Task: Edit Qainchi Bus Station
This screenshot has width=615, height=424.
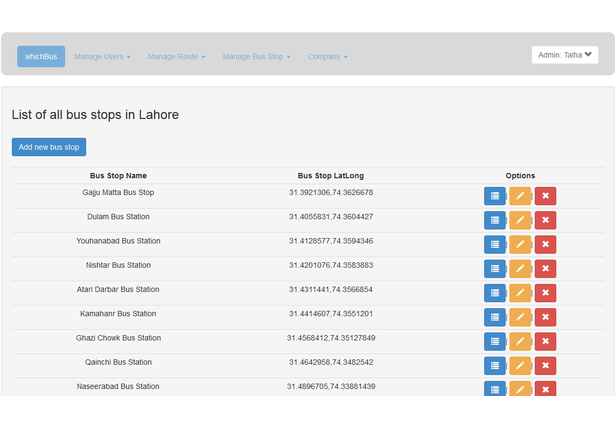Action: coord(520,366)
